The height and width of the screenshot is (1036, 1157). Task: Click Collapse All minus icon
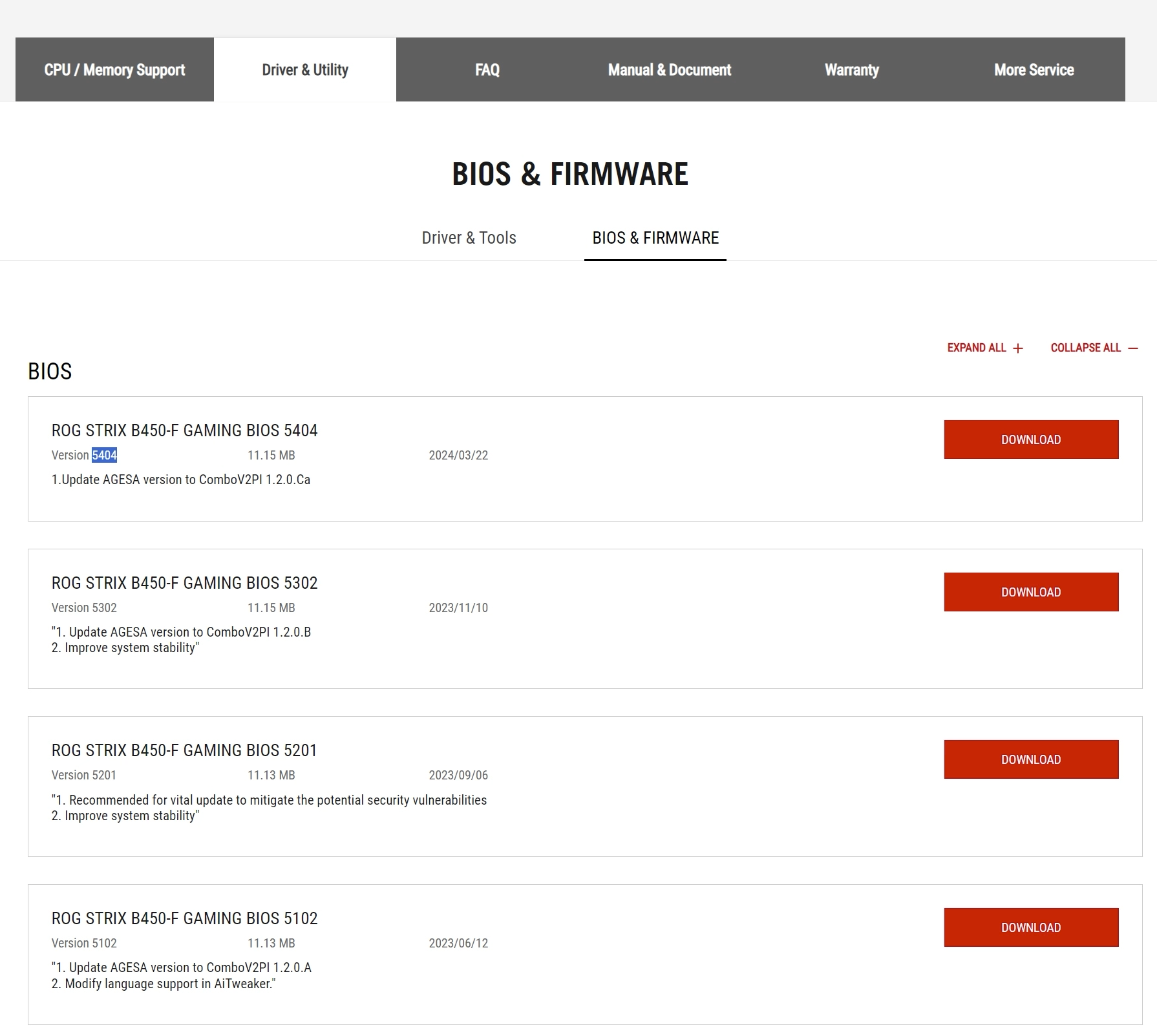tap(1132, 348)
